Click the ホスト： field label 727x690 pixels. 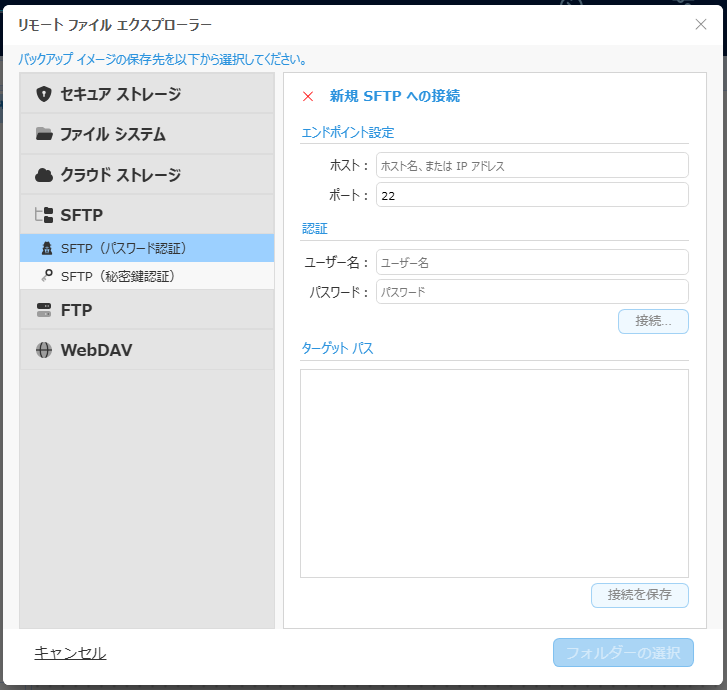coord(349,165)
